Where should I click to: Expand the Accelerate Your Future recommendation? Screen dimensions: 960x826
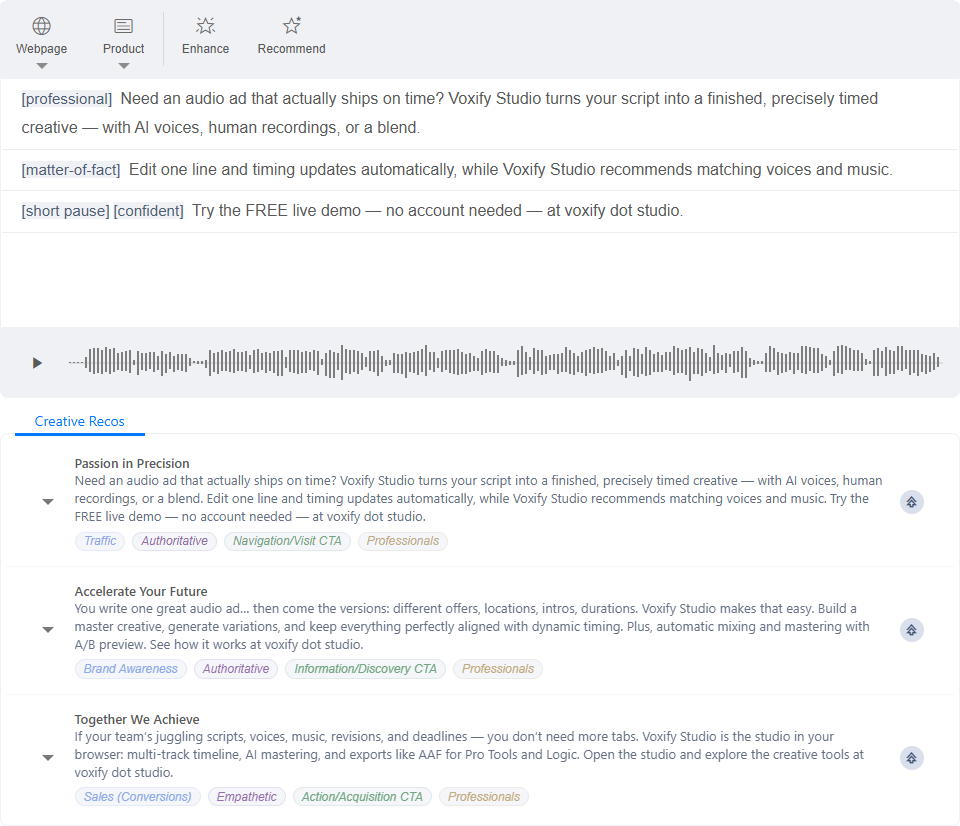[48, 630]
